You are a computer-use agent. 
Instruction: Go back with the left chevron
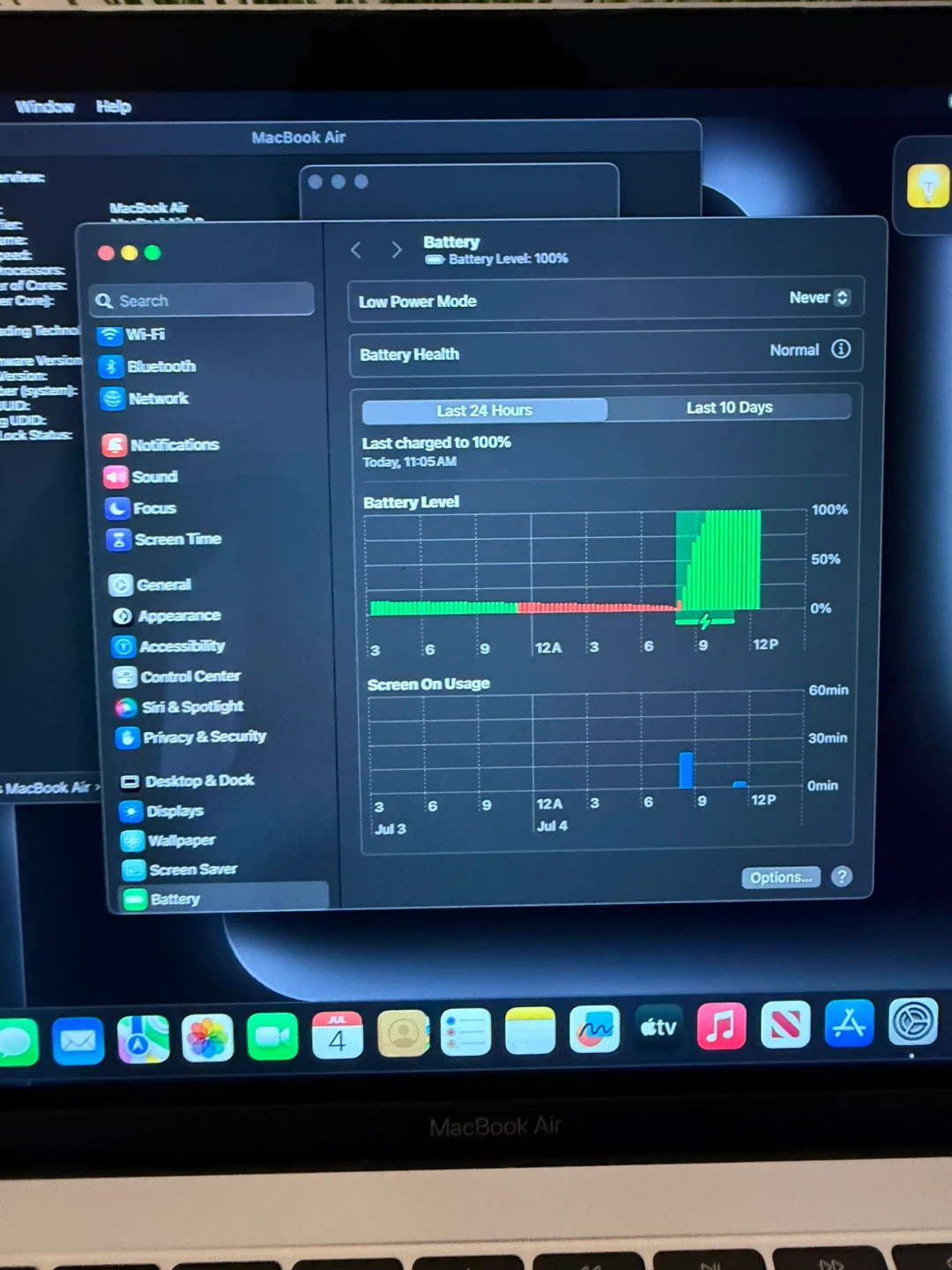pos(356,250)
